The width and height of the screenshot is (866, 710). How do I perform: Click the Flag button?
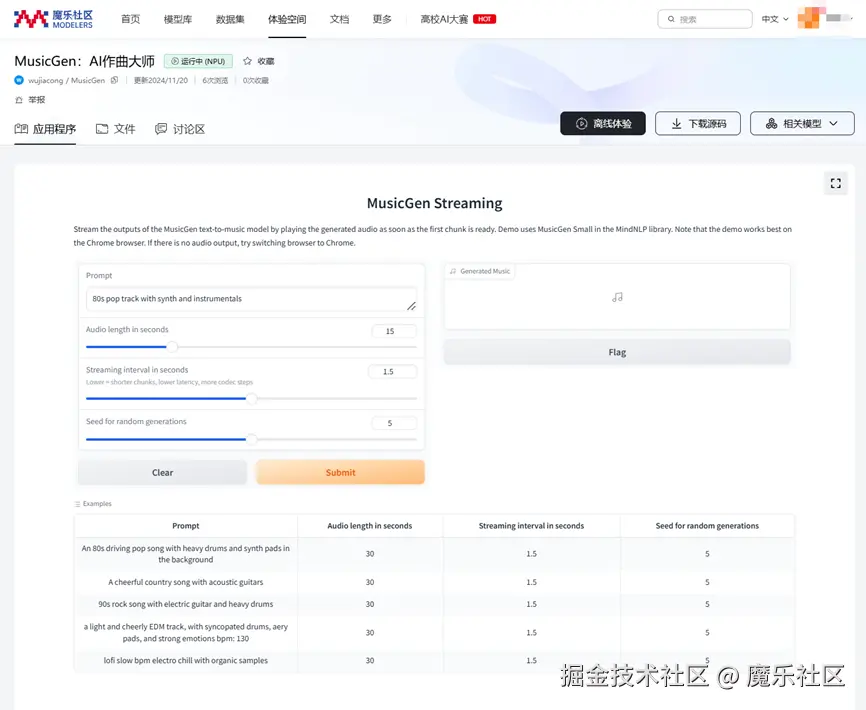617,352
